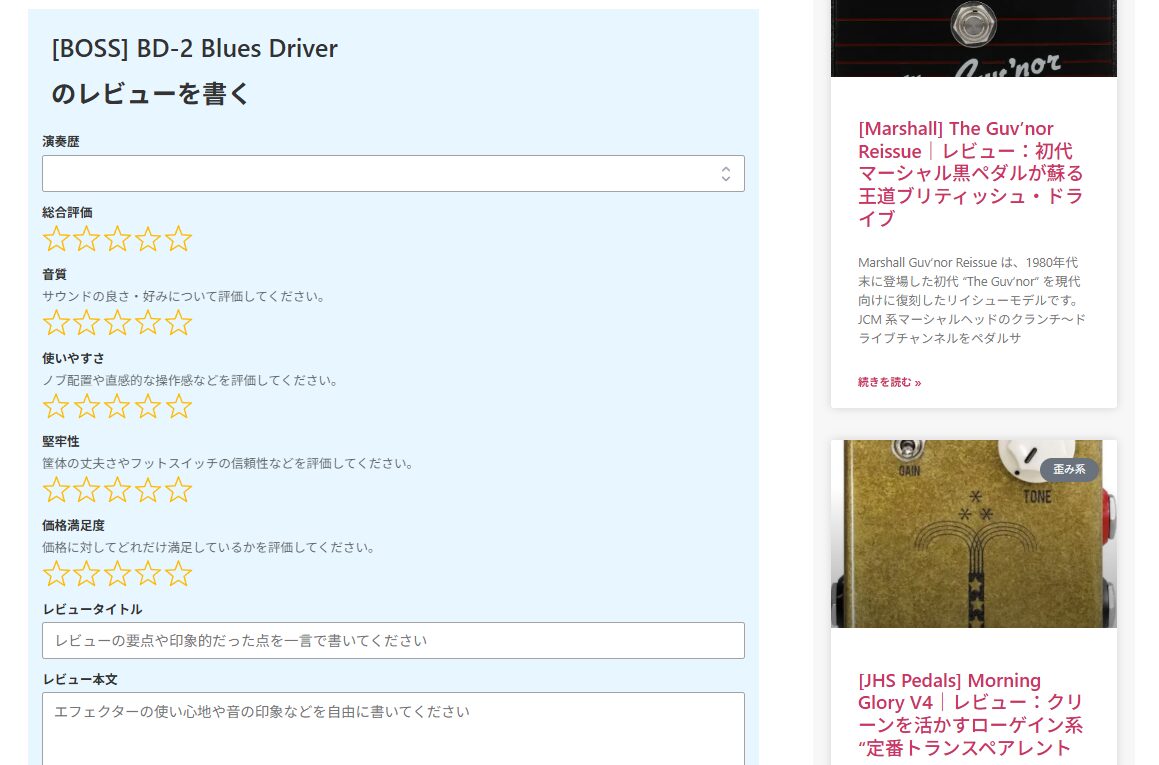
Task: Choose five stars for 使いやすさ
Action: tap(178, 406)
